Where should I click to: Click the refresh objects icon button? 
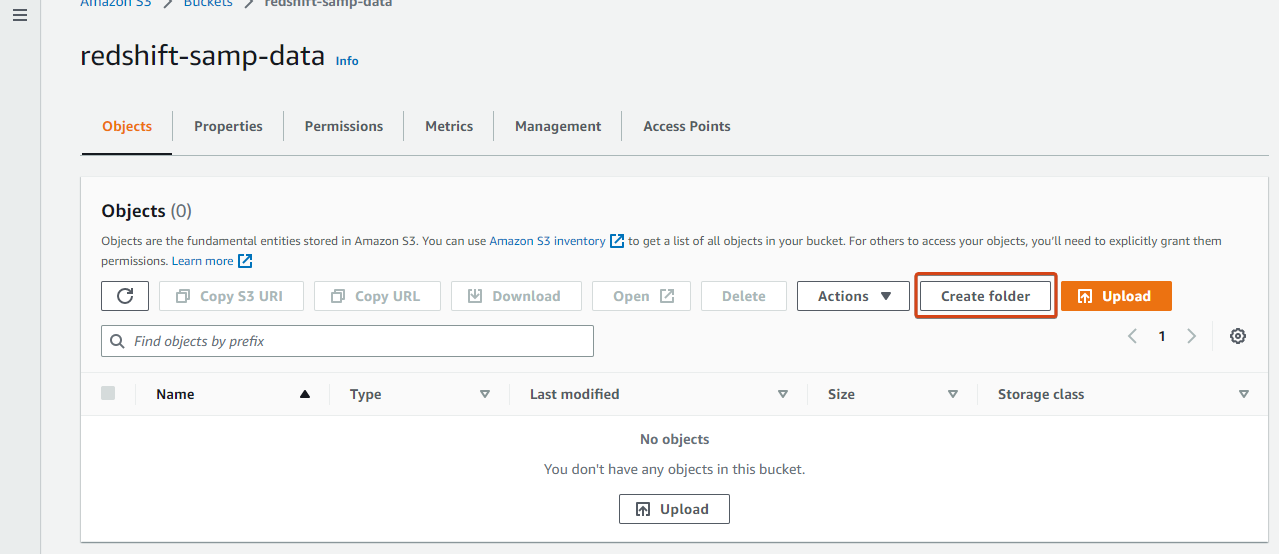tap(125, 296)
